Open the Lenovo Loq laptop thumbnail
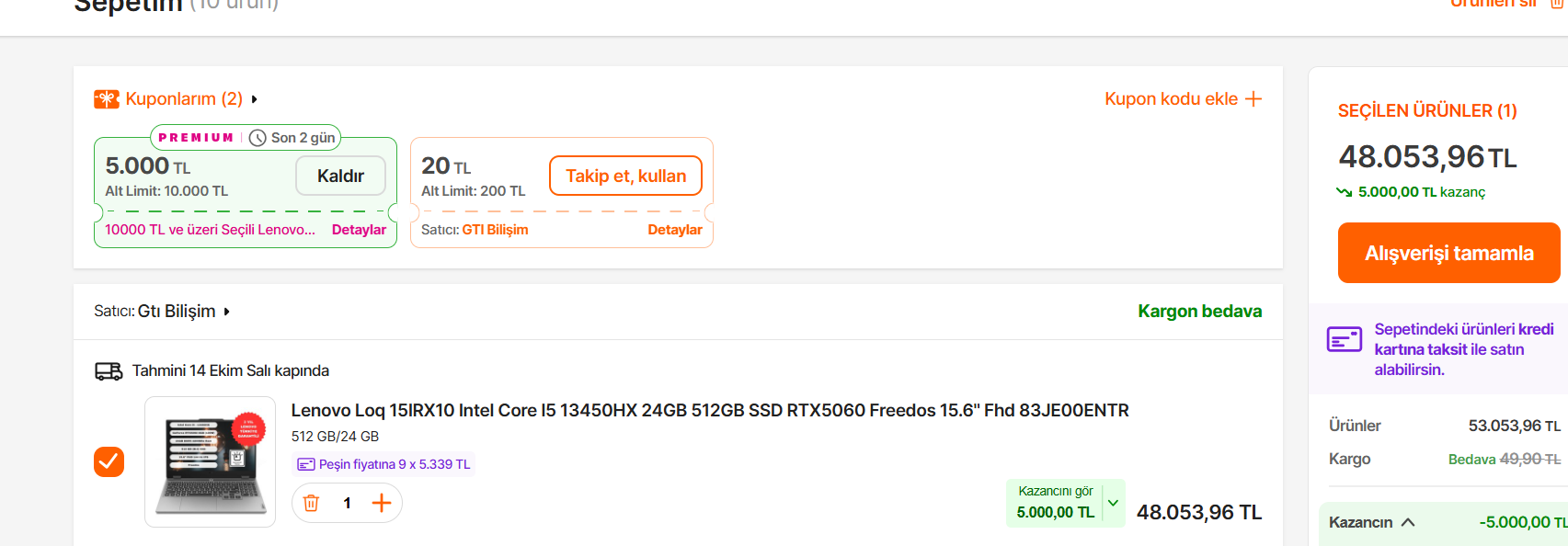Screen dimensions: 1568x546 point(211,461)
